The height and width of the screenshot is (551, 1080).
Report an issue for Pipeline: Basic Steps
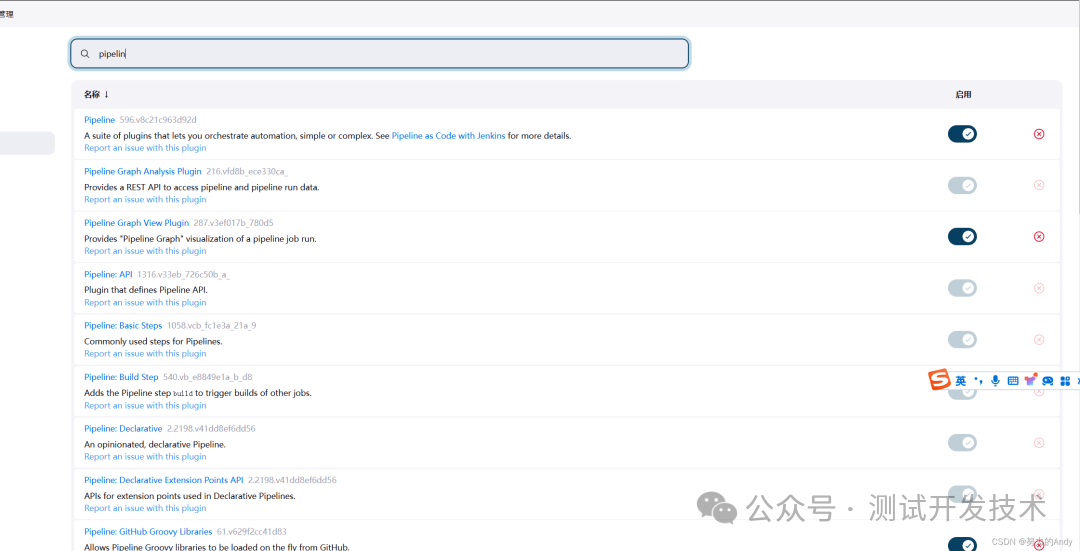145,353
